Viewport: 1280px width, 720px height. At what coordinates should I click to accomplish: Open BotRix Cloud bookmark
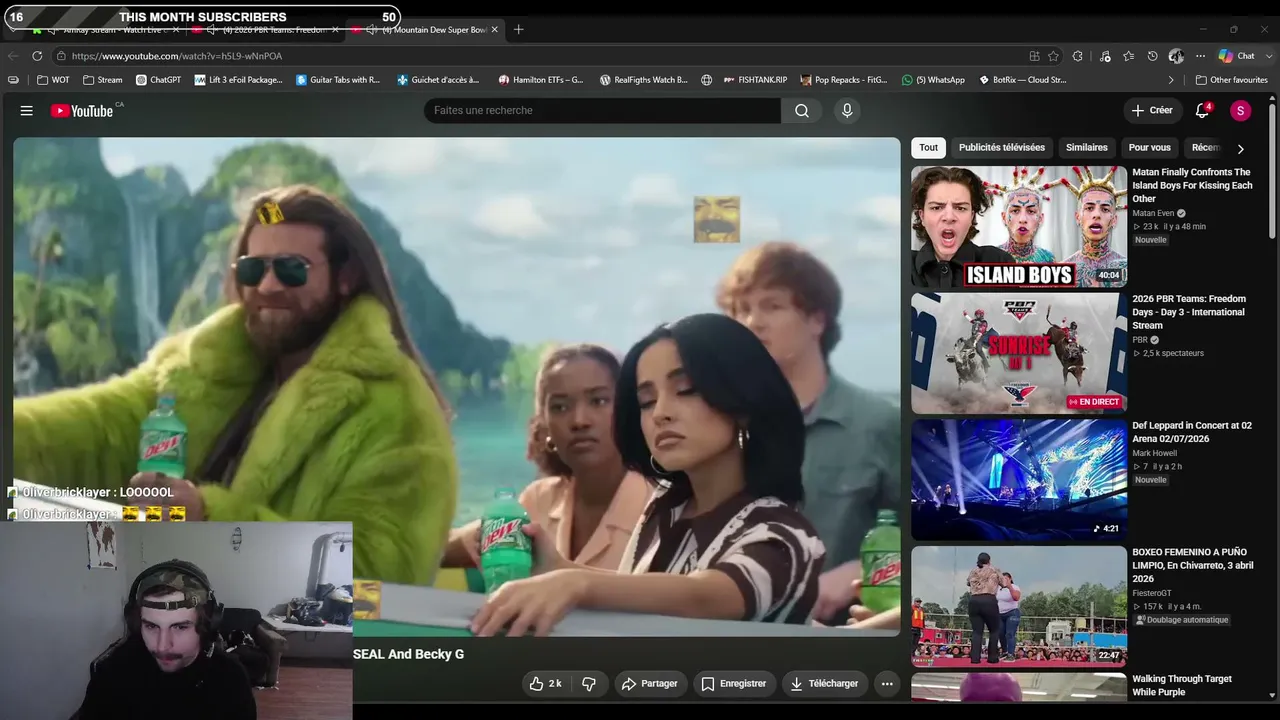tap(1022, 80)
